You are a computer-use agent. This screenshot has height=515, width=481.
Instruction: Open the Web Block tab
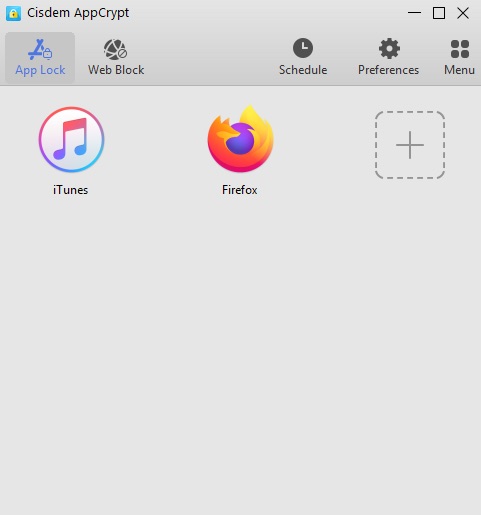coord(116,58)
